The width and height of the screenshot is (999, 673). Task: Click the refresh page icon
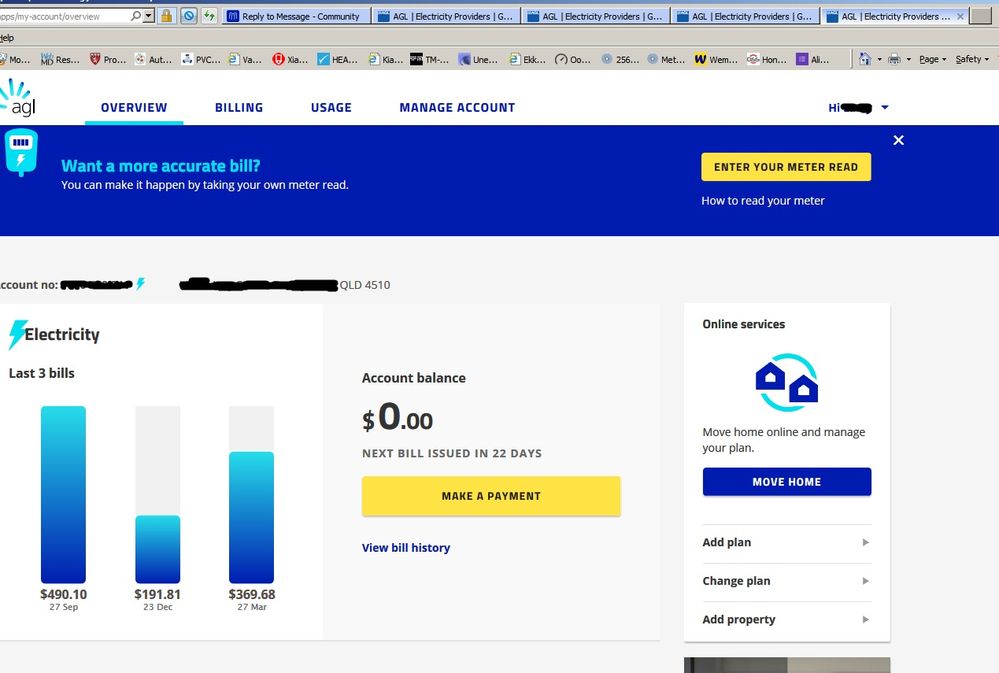click(x=209, y=16)
